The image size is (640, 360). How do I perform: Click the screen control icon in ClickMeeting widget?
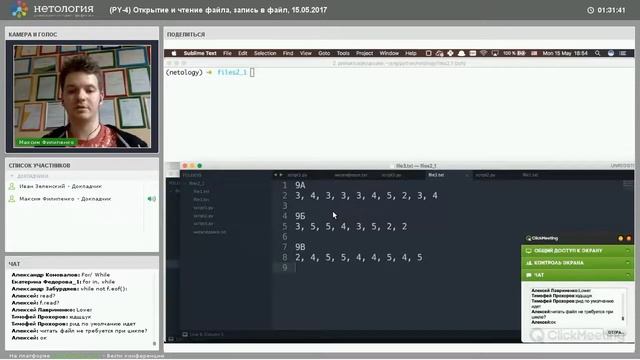coord(529,263)
